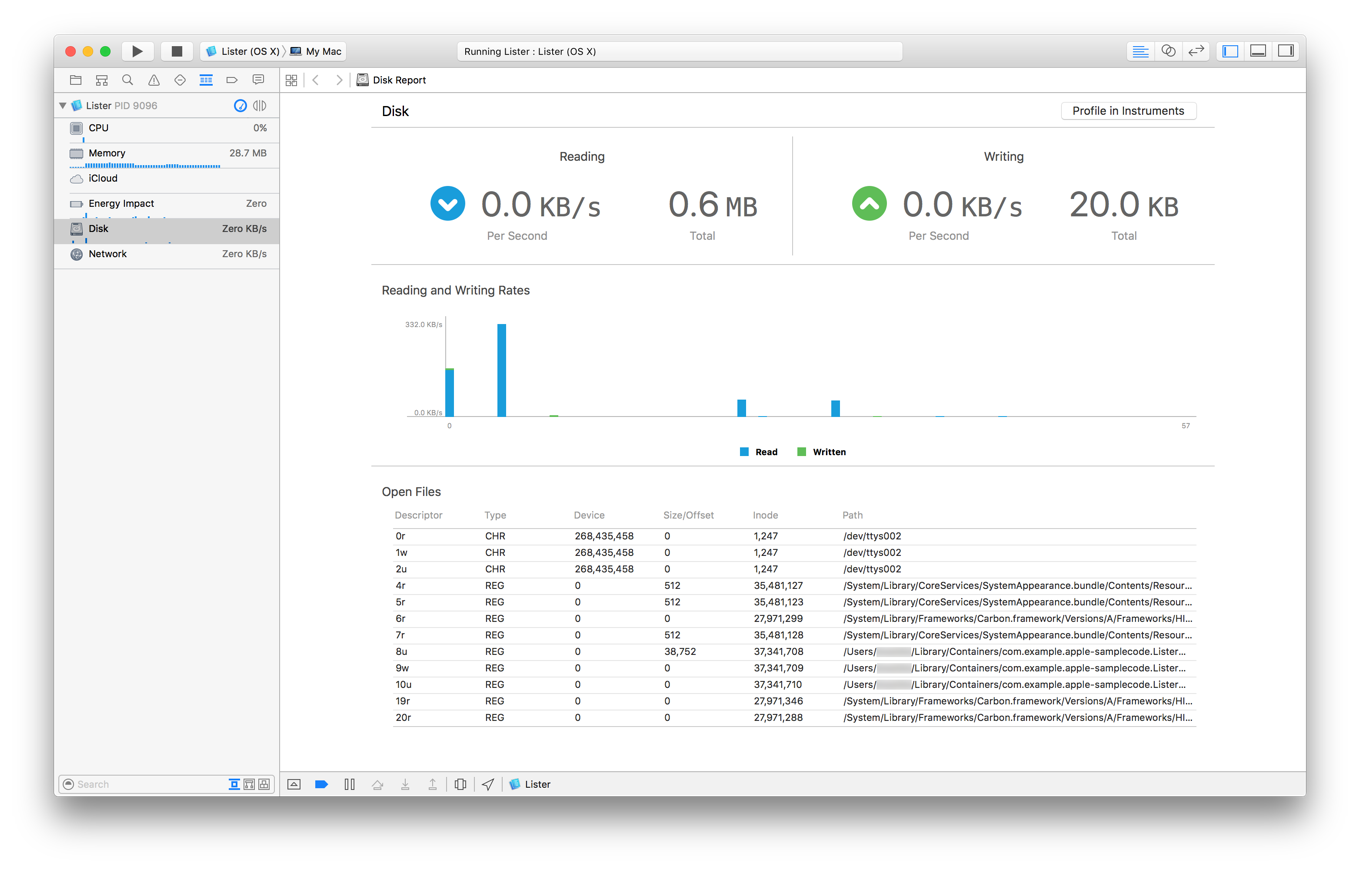
Task: Collapse the Lister PID 9096 disclosure triangle
Action: point(62,105)
